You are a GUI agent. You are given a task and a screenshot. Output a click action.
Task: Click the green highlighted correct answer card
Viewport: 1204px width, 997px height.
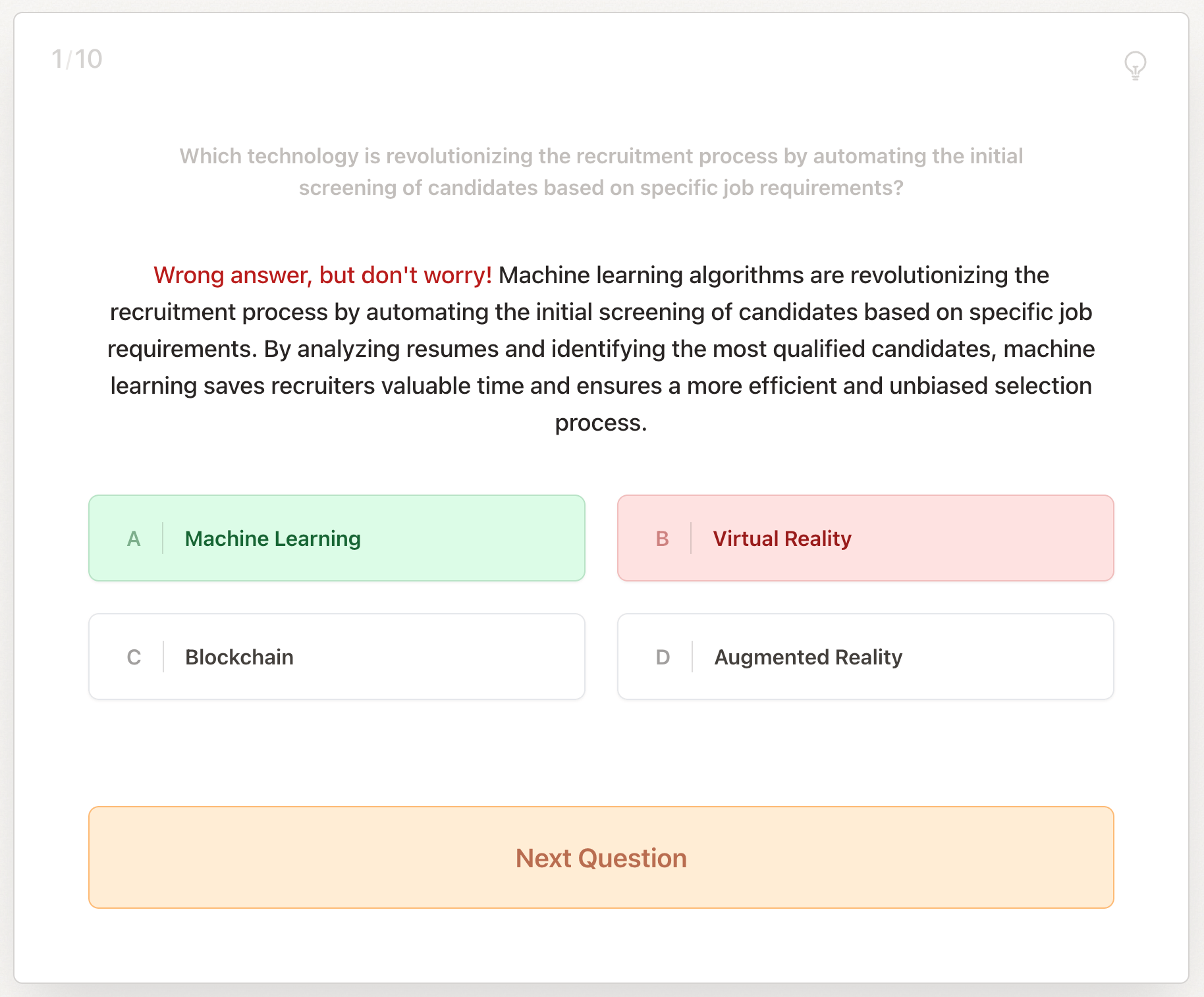(337, 538)
